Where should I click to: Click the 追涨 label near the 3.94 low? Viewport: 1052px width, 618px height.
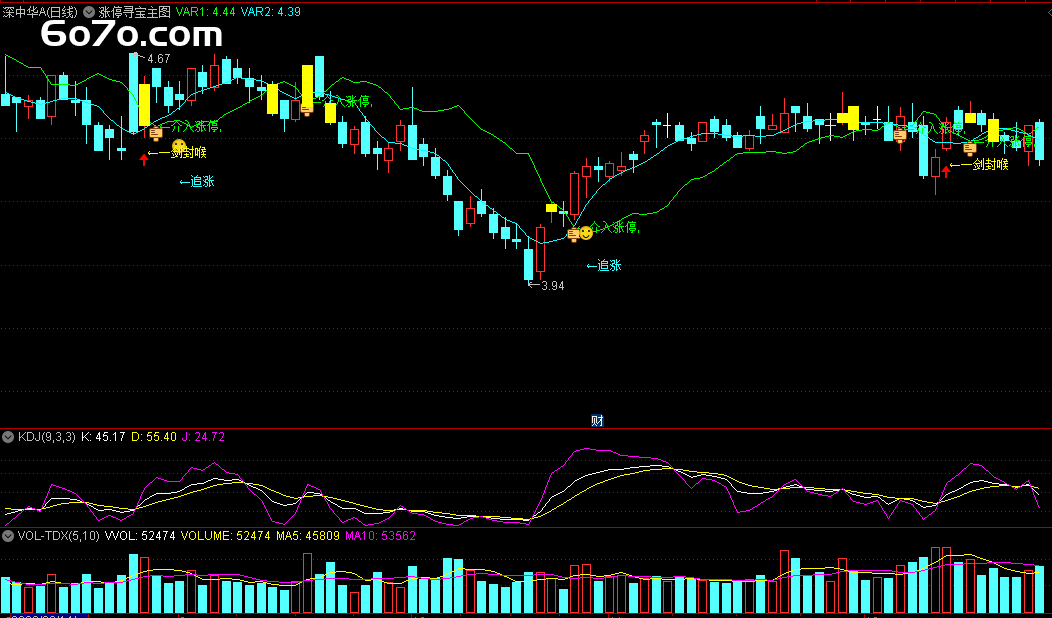604,266
